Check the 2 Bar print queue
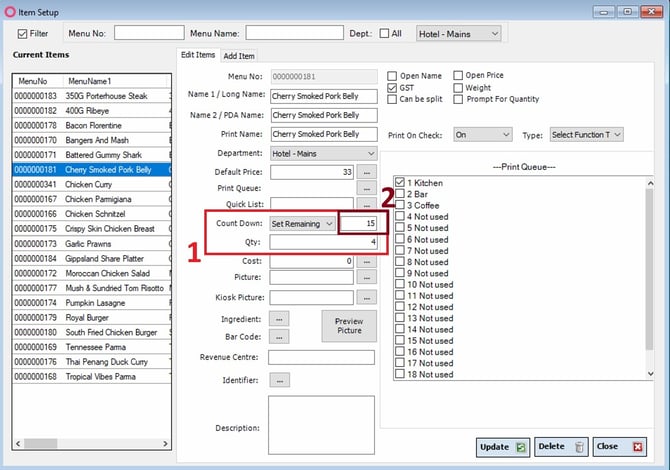The width and height of the screenshot is (670, 470). click(x=400, y=194)
